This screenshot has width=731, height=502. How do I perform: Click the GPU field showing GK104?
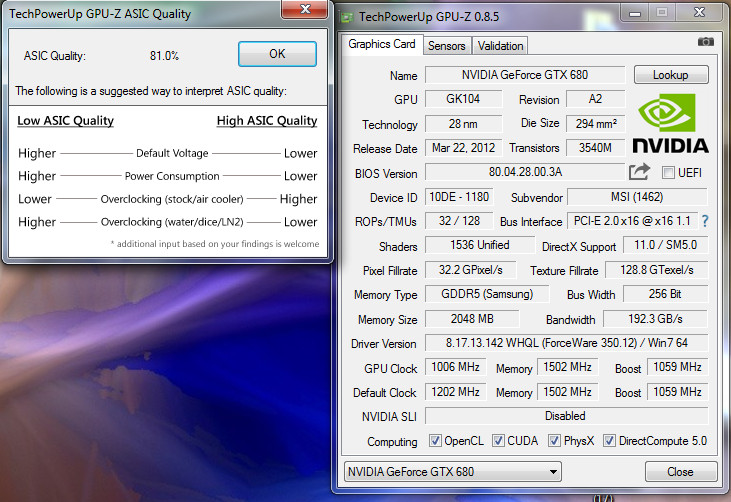[463, 99]
